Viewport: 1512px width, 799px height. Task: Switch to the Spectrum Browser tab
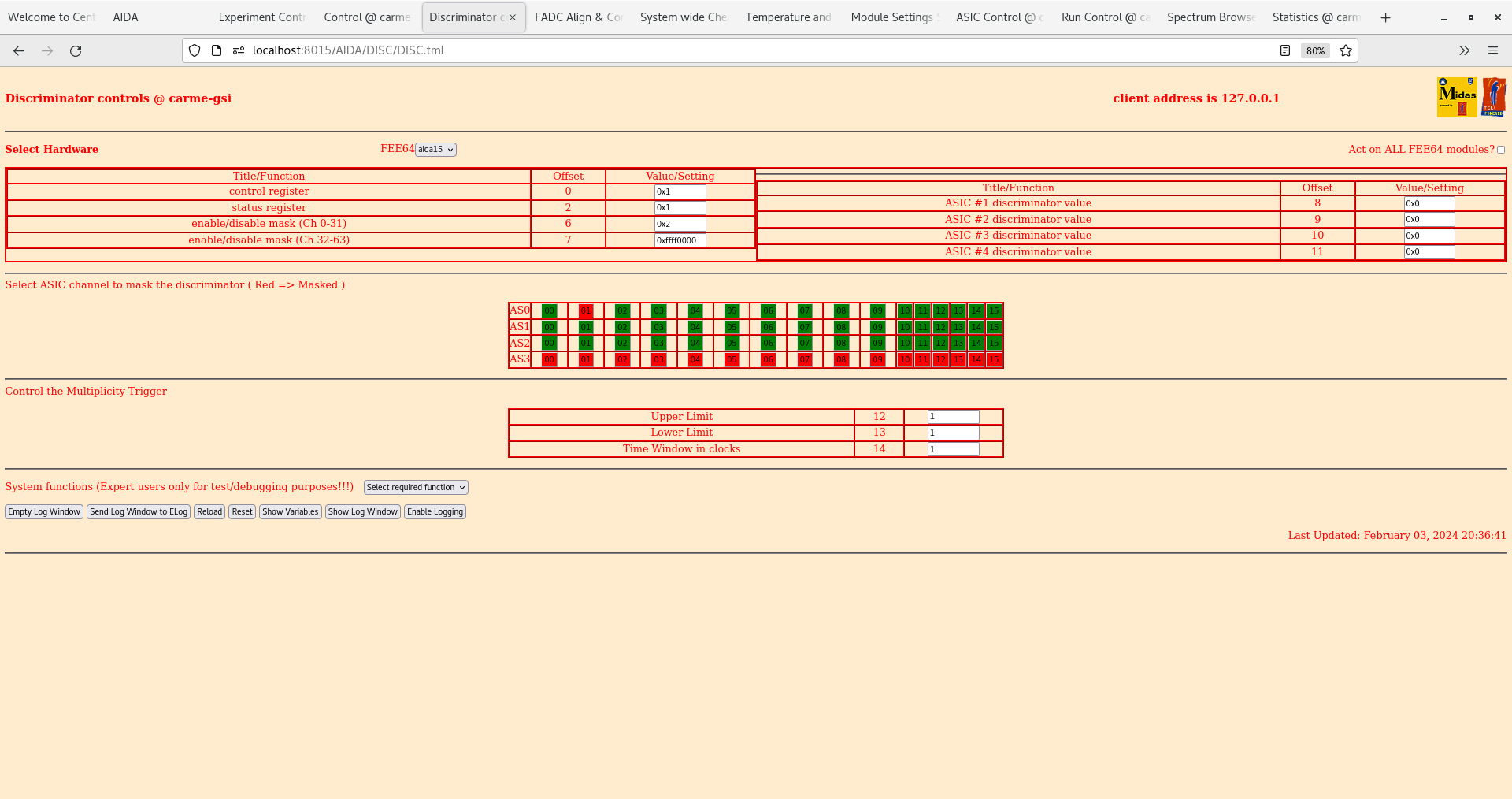point(1210,17)
